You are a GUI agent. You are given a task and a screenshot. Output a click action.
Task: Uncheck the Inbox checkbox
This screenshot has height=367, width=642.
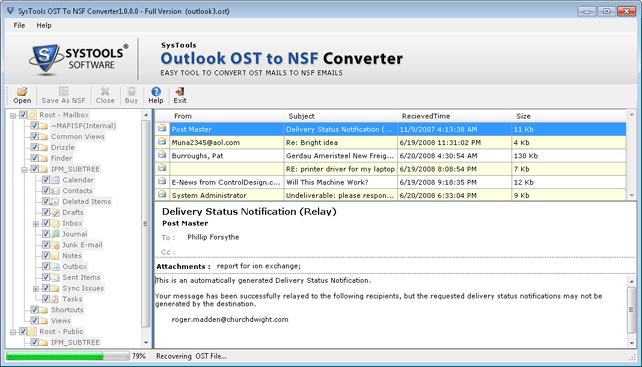point(46,223)
